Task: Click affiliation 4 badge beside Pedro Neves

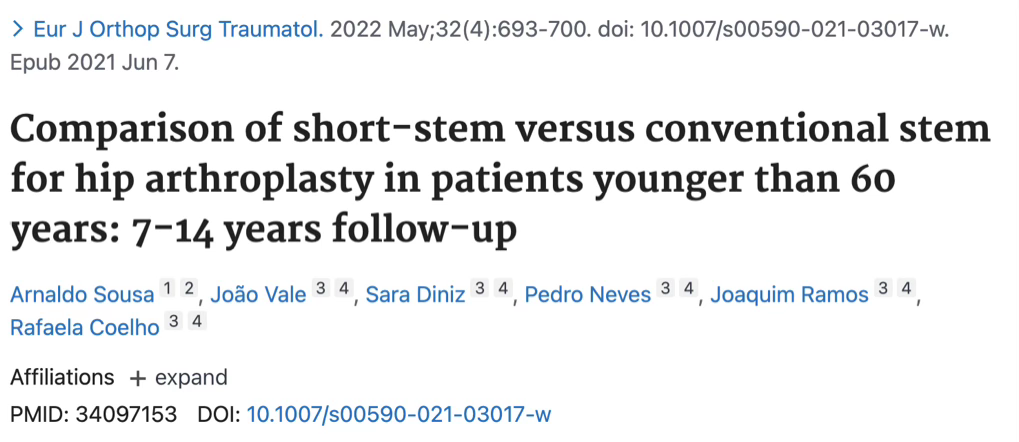Action: pyautogui.click(x=688, y=289)
